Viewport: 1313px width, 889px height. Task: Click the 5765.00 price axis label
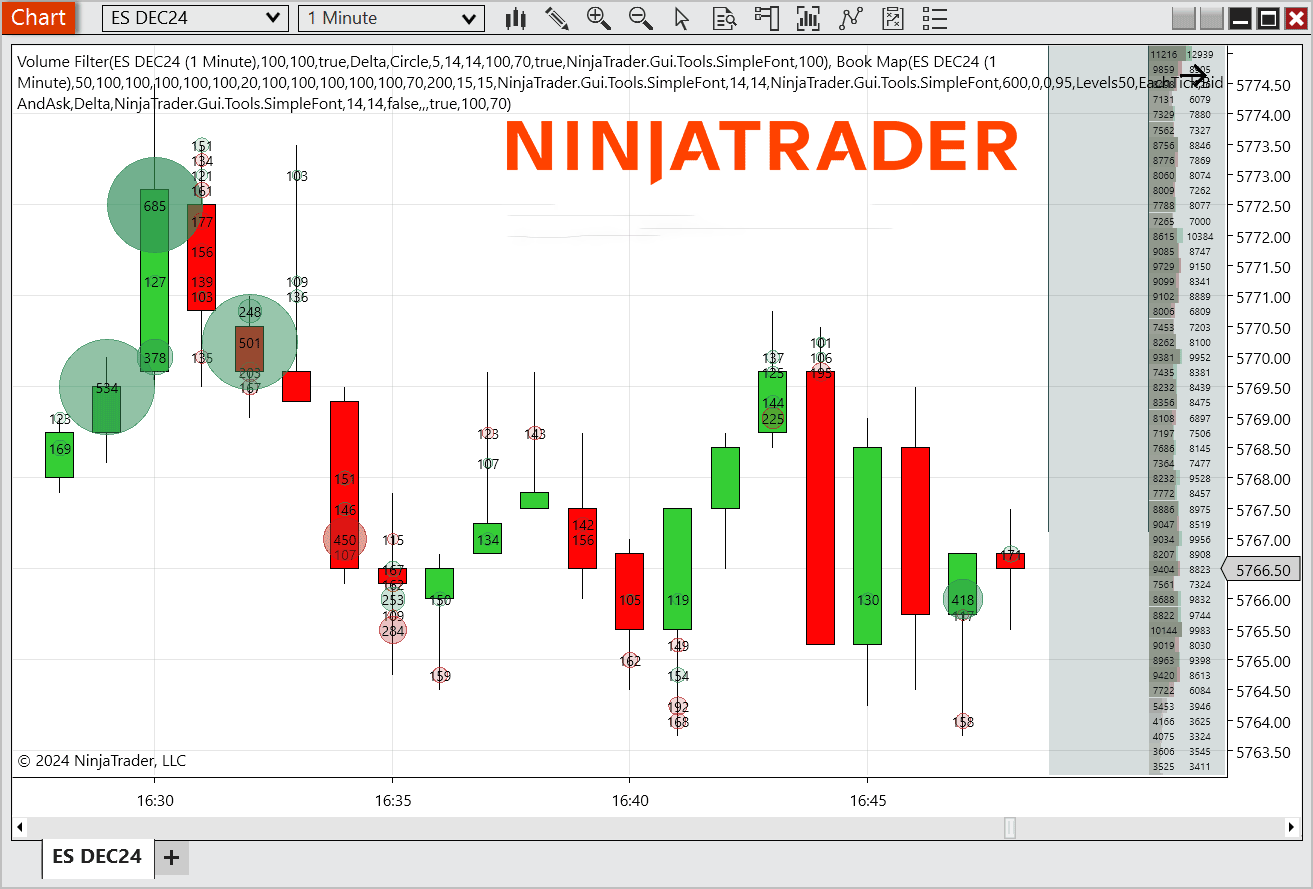click(x=1262, y=661)
